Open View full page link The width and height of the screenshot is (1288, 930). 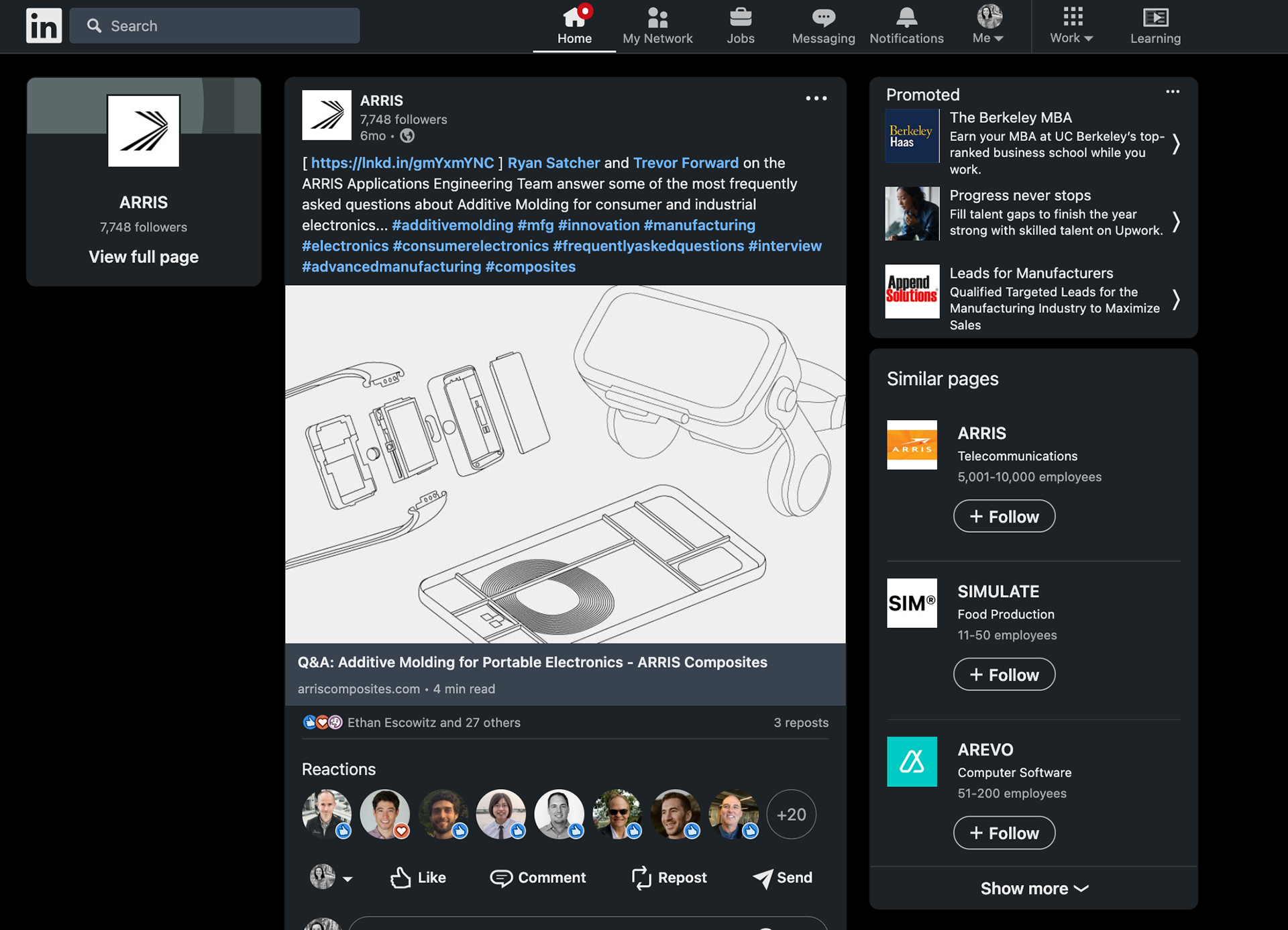click(x=144, y=257)
